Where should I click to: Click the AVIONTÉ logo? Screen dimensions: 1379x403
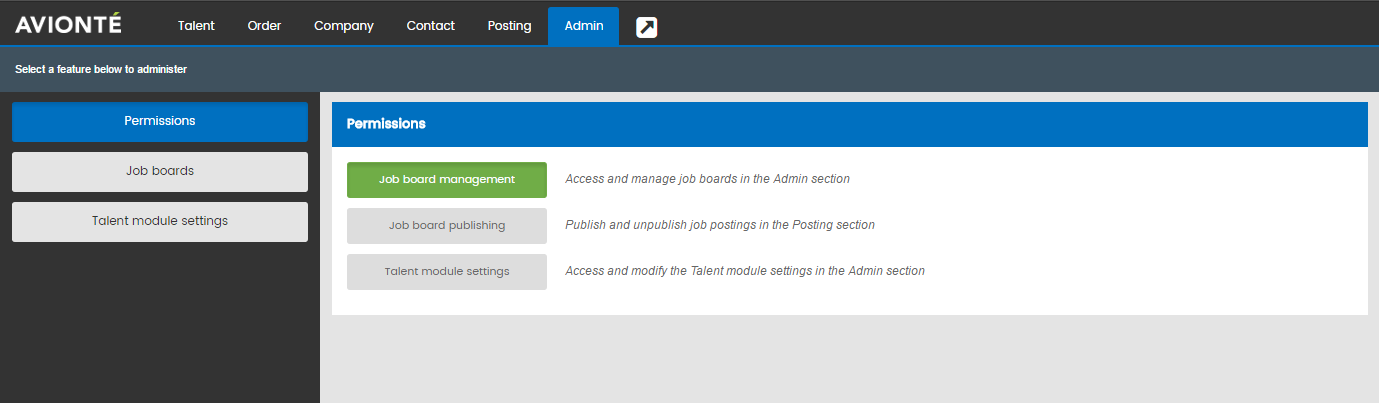coord(68,24)
